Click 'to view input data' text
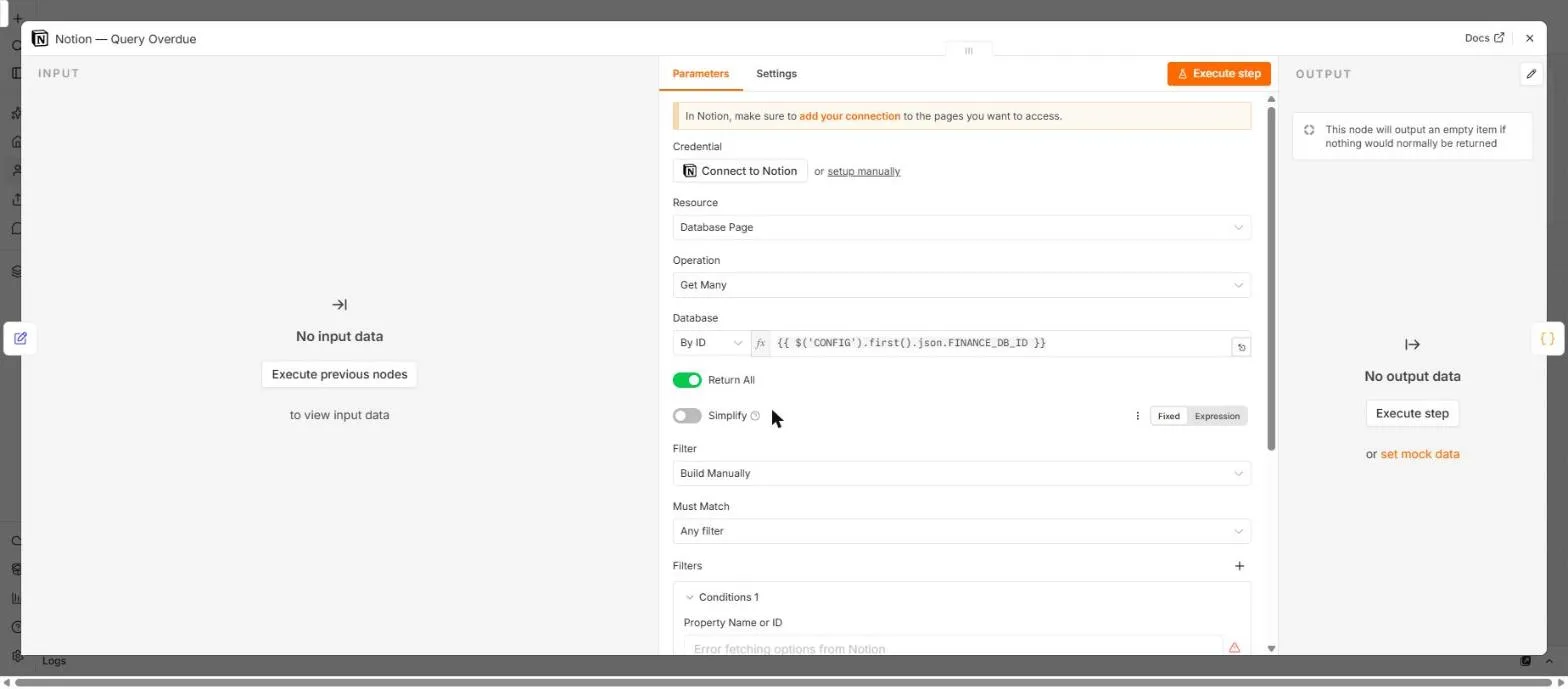 click(x=339, y=415)
